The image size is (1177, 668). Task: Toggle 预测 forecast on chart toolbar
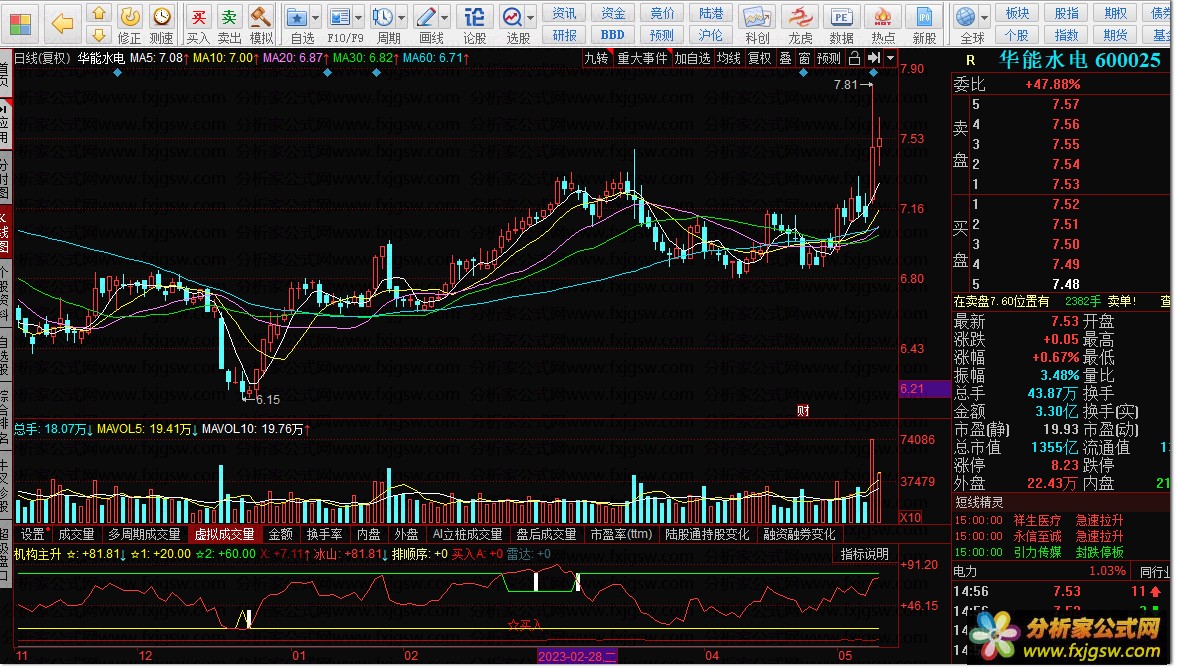click(x=829, y=59)
